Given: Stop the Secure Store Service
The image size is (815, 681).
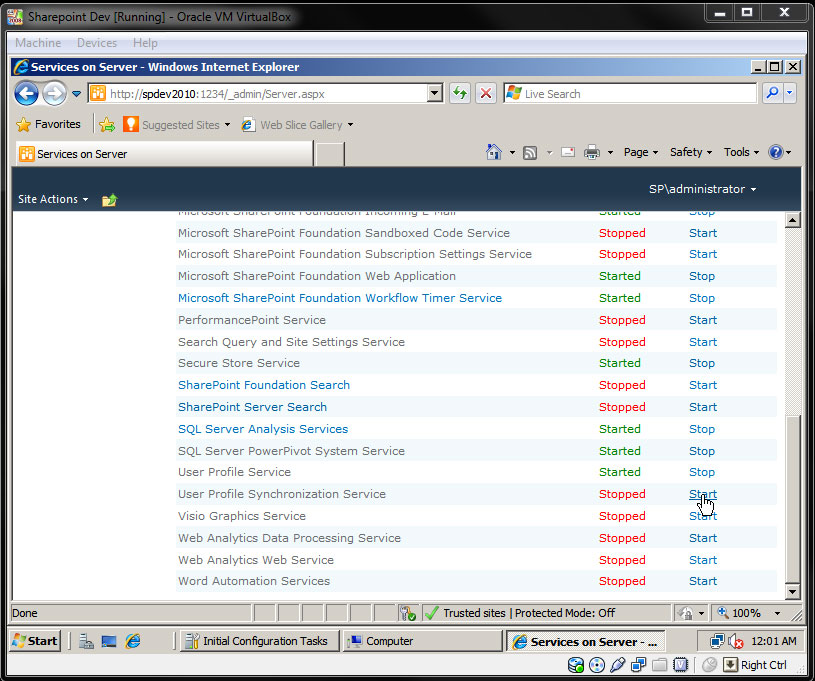Looking at the screenshot, I should click(x=702, y=363).
